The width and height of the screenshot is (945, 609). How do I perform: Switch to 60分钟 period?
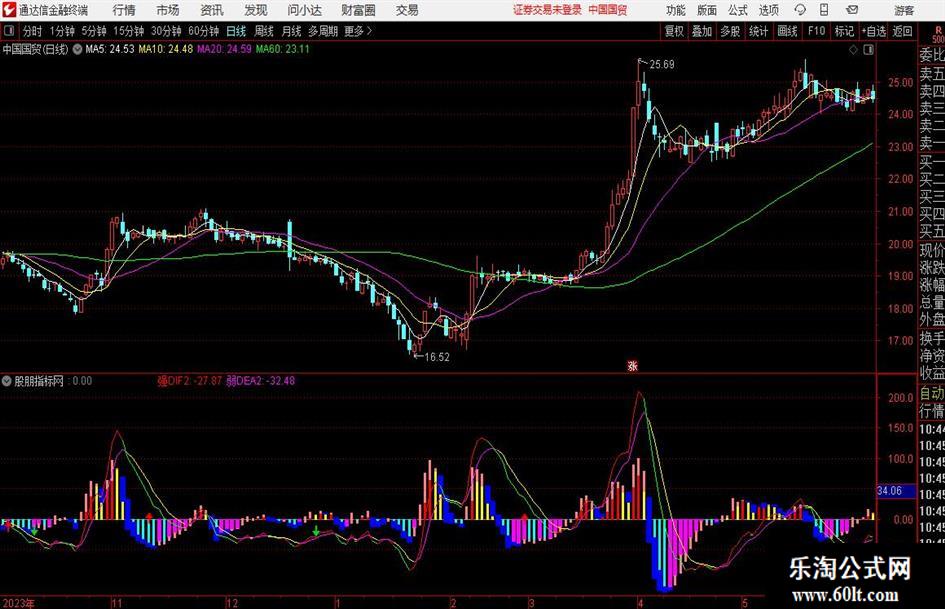204,31
